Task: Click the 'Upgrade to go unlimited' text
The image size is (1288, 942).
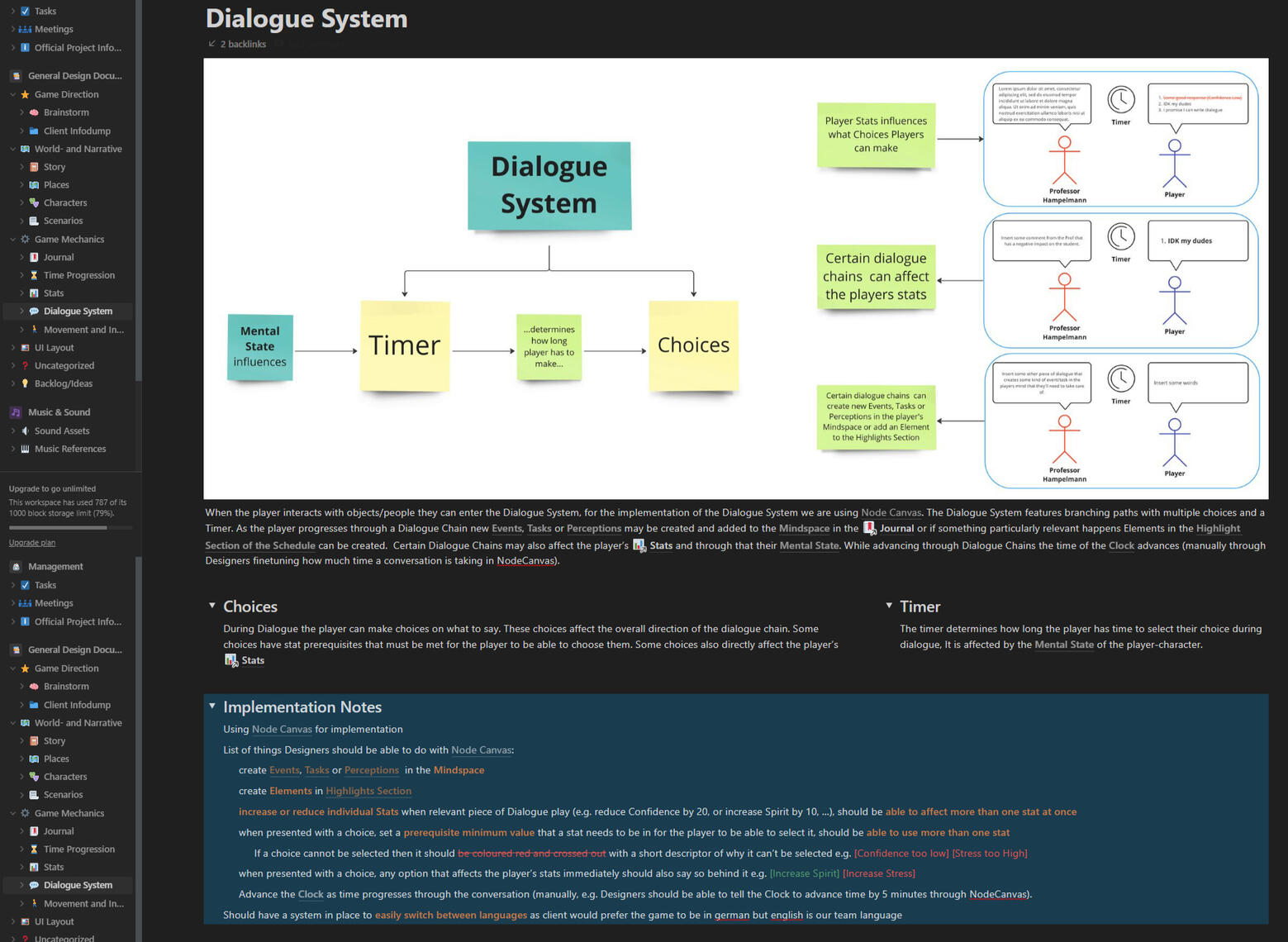Action: [52, 488]
